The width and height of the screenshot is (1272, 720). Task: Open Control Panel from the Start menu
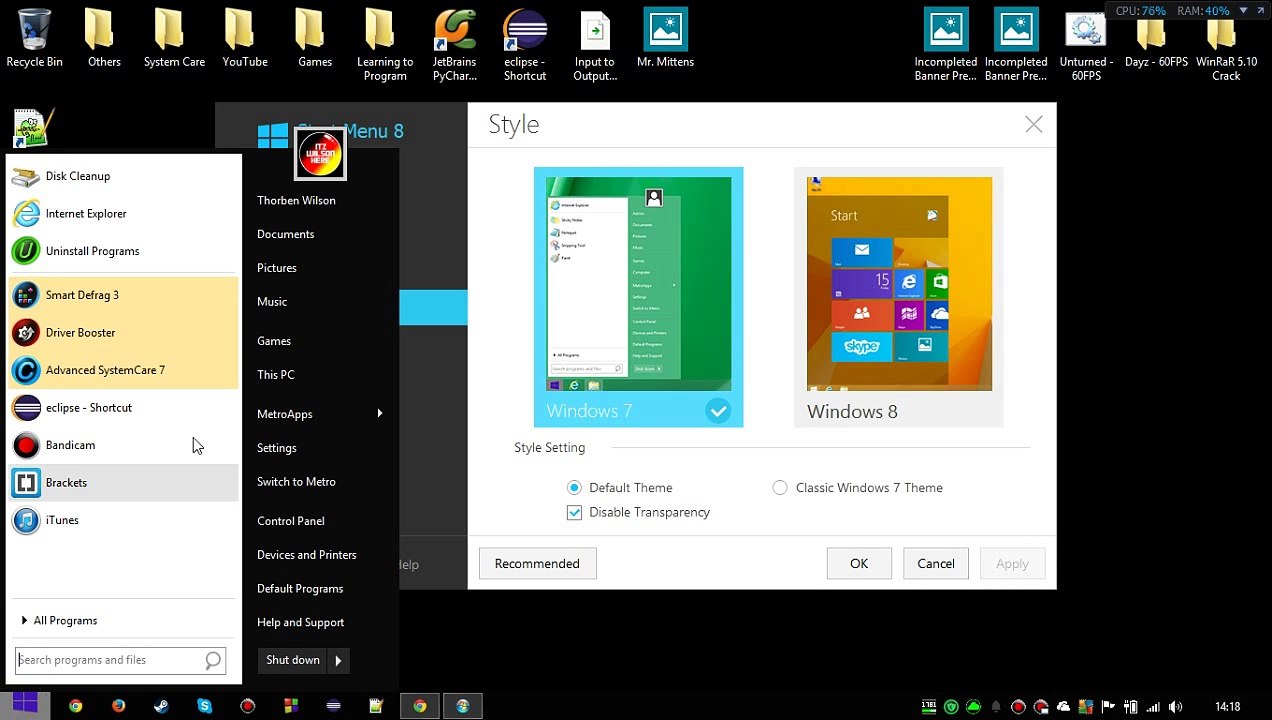290,521
